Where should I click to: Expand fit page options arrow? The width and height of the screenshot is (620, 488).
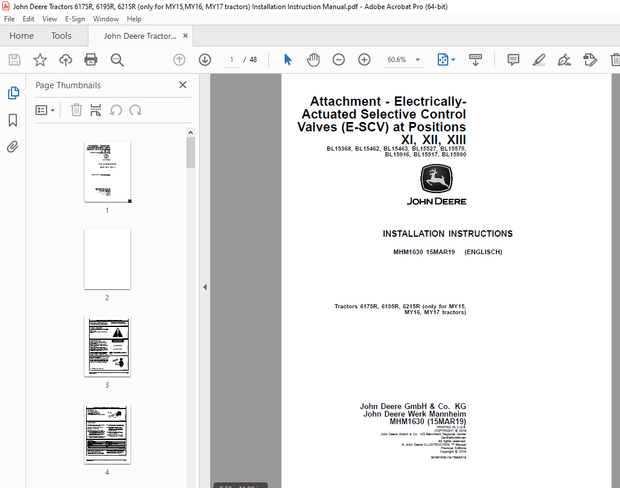coord(453,60)
